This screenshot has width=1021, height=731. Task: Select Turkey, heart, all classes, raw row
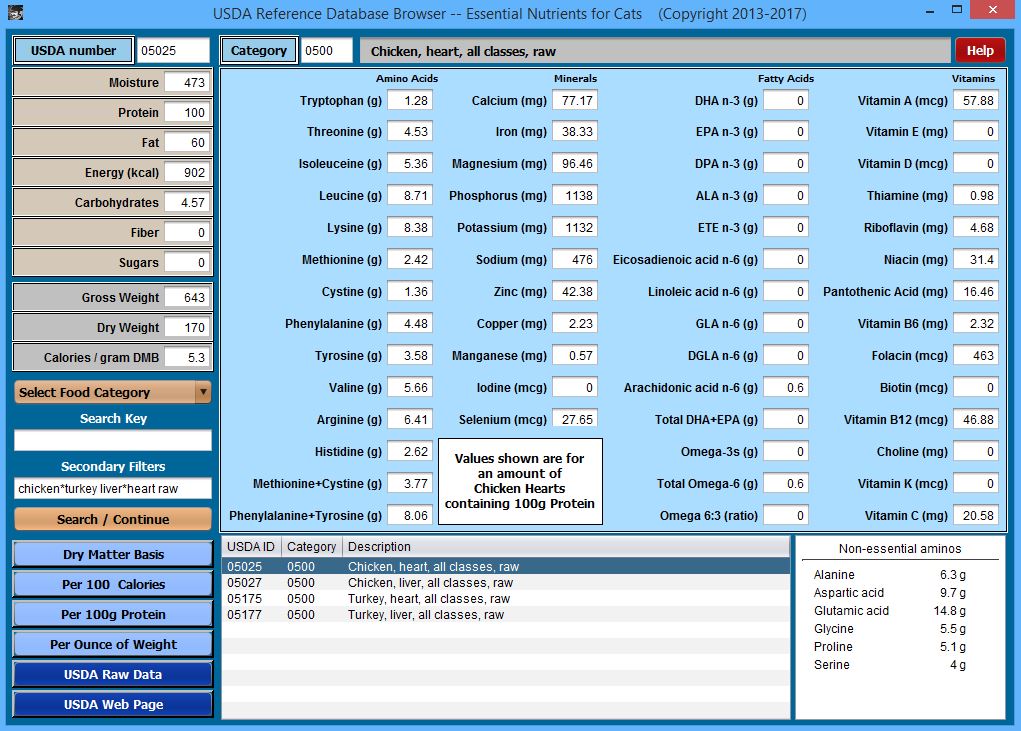click(428, 599)
